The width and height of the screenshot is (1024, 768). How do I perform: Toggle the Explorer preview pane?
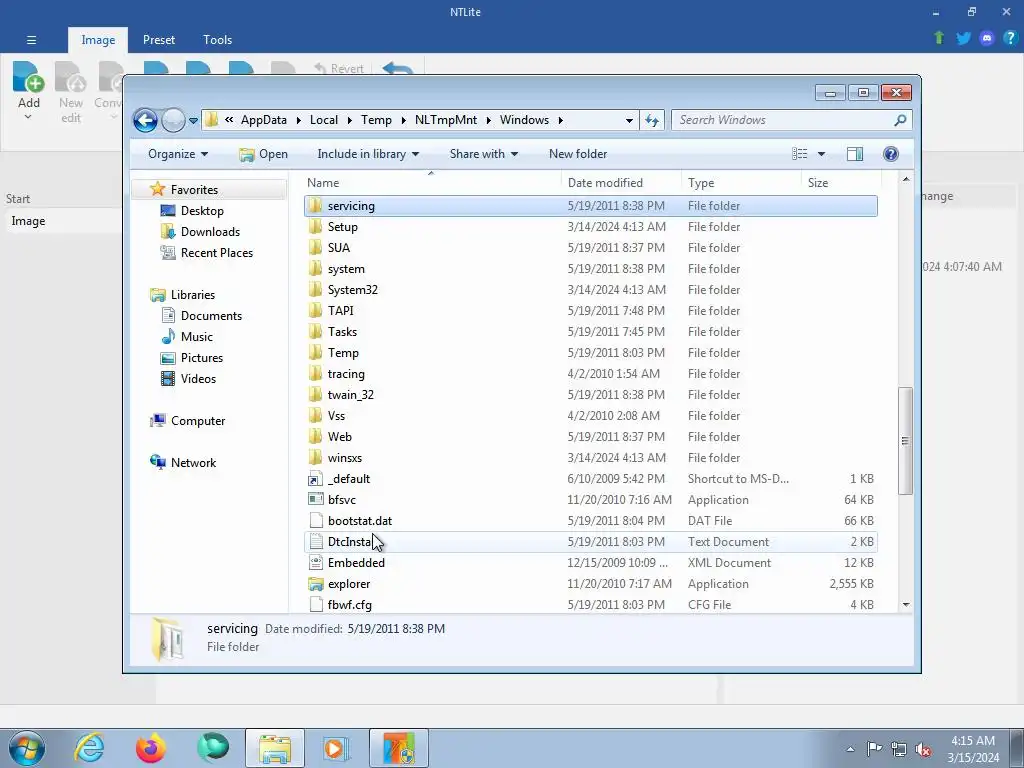(x=855, y=153)
